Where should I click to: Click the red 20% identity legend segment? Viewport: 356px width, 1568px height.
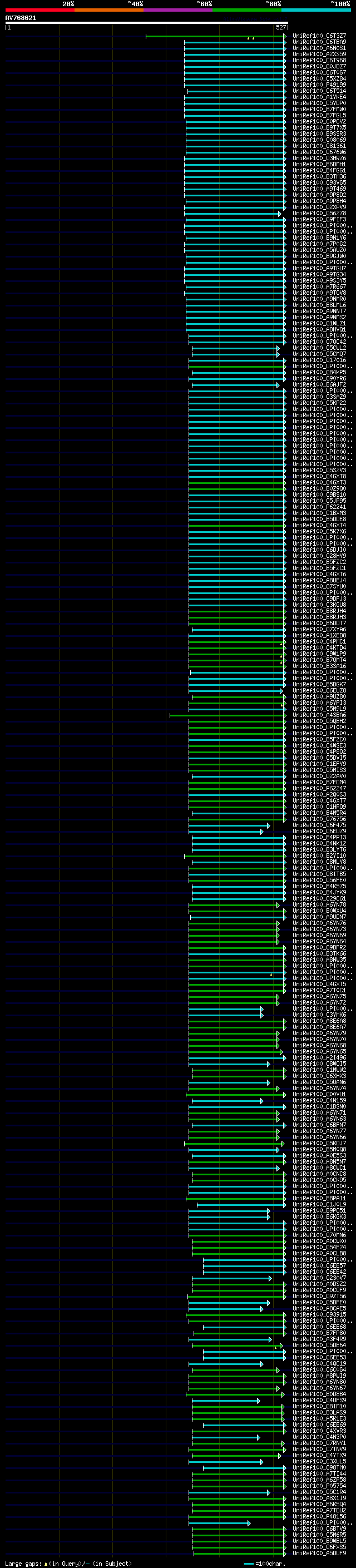pyautogui.click(x=39, y=10)
